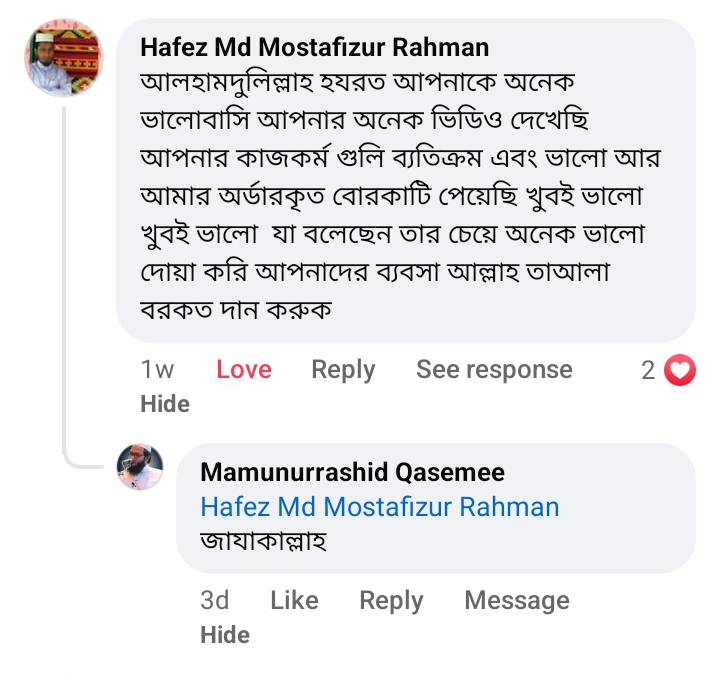This screenshot has width=720, height=674.
Task: Message Mamunurrashid Qasemee from the reply
Action: [516, 600]
